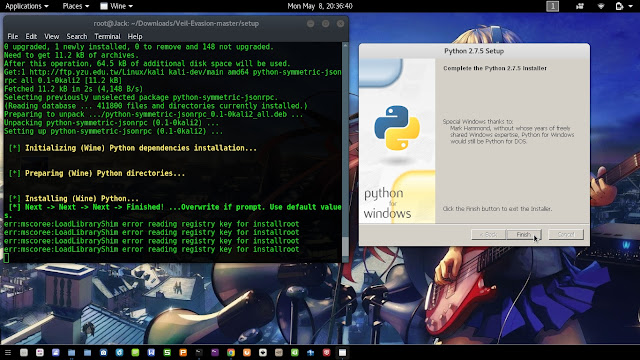640x360 pixels.
Task: Click the purple-blue dock icon beside the folders
Action: tap(56, 352)
